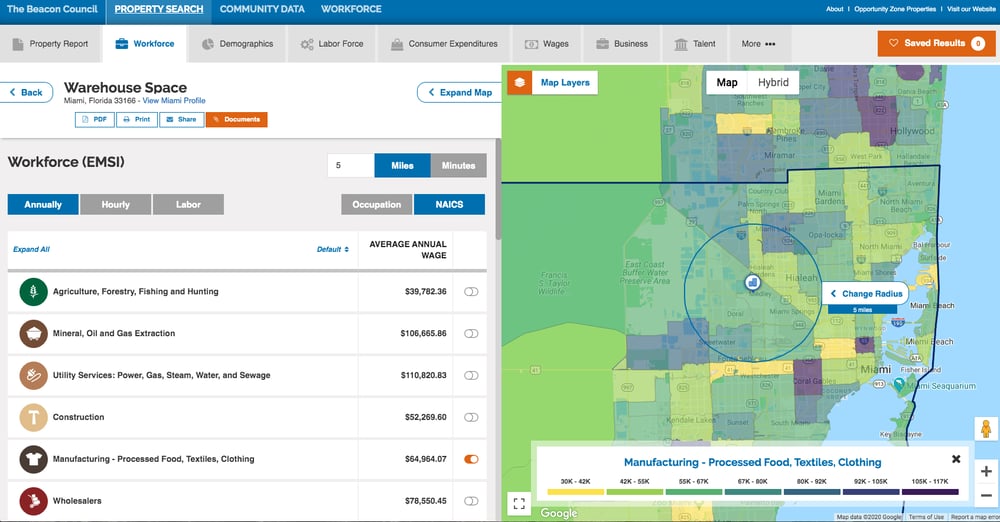Click the workforce panel scrollbar

pyautogui.click(x=498, y=190)
